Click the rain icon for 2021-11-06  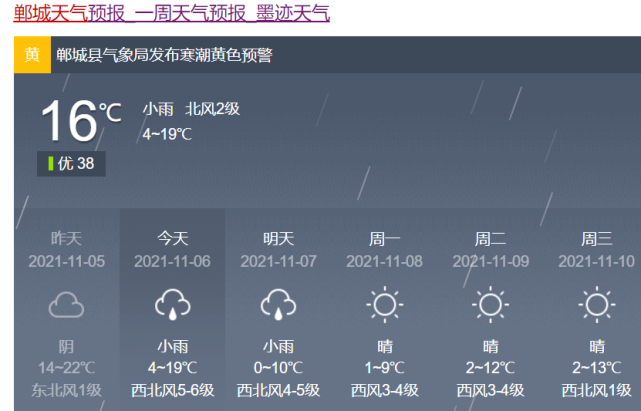pyautogui.click(x=173, y=305)
